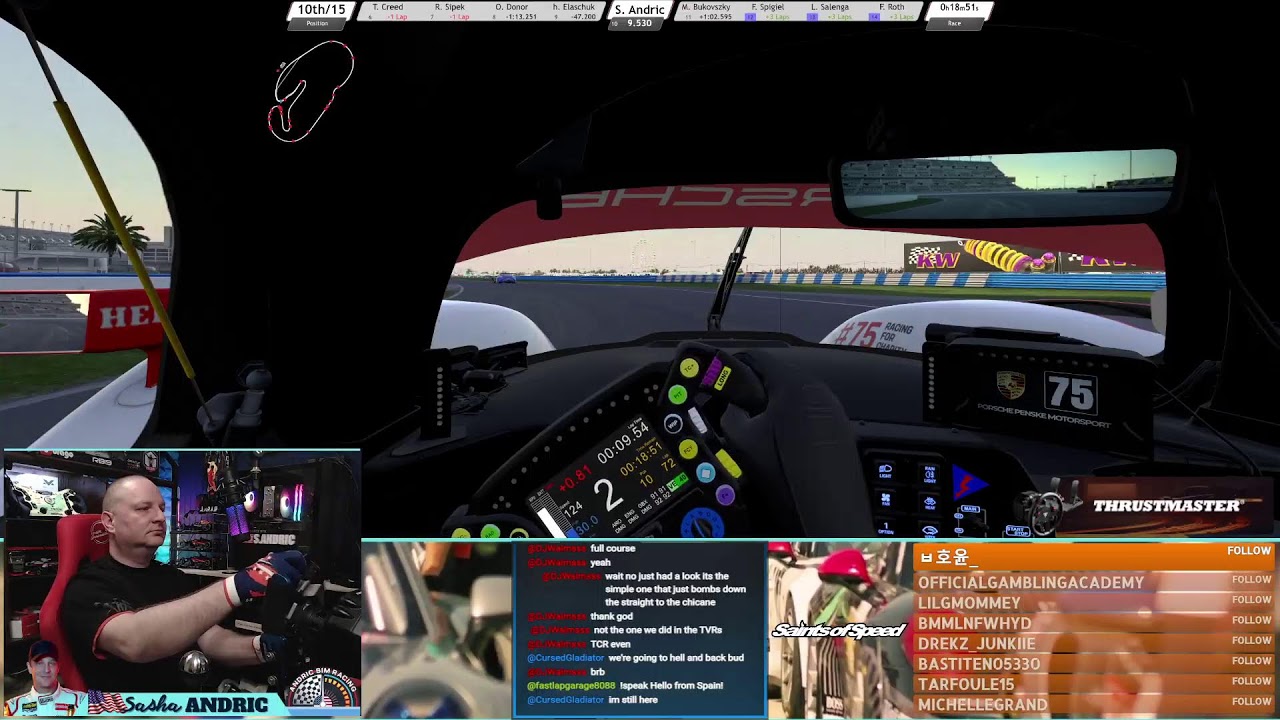Click the lap time 00:09.54 readout
This screenshot has height=720, width=1280.
pyautogui.click(x=623, y=441)
